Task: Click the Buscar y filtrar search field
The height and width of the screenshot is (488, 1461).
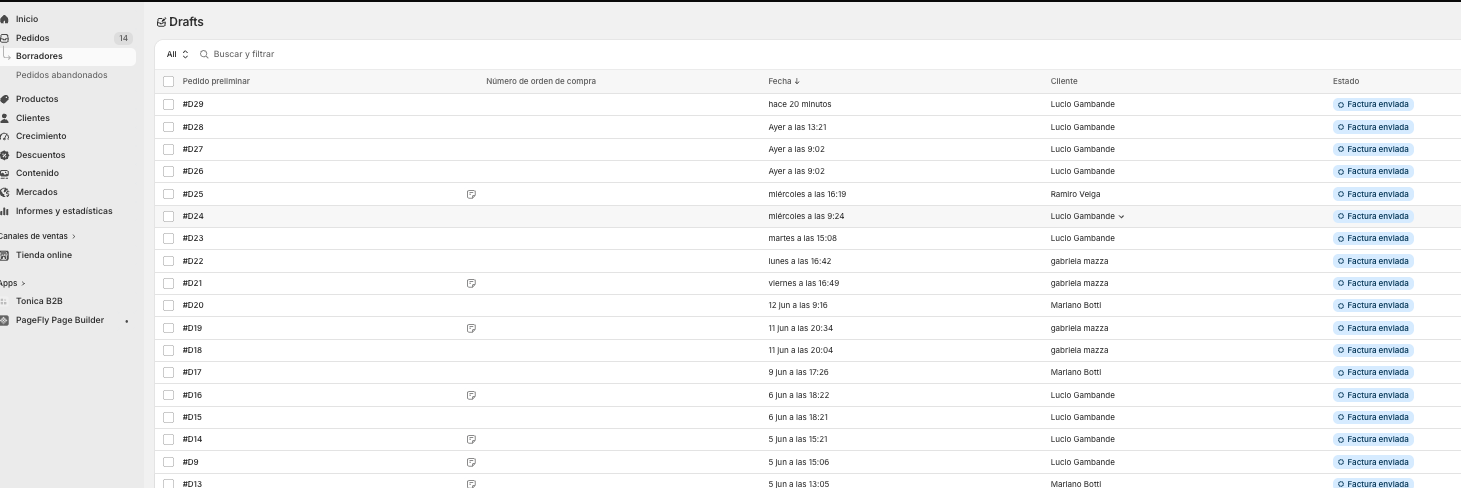Action: tap(244, 54)
